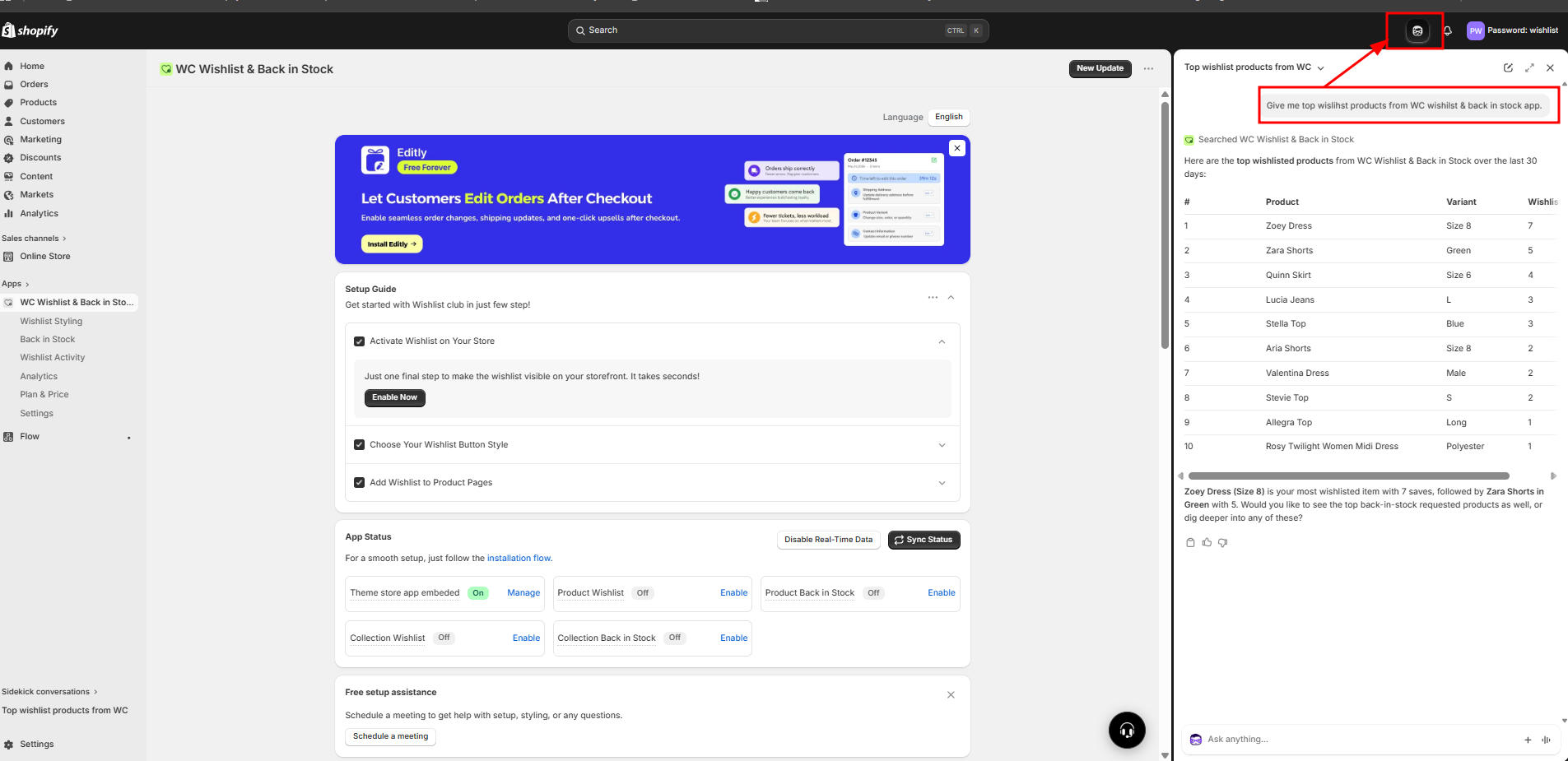The width and height of the screenshot is (1568, 761).
Task: Collapse the Activate Wishlist step chevron
Action: [942, 341]
